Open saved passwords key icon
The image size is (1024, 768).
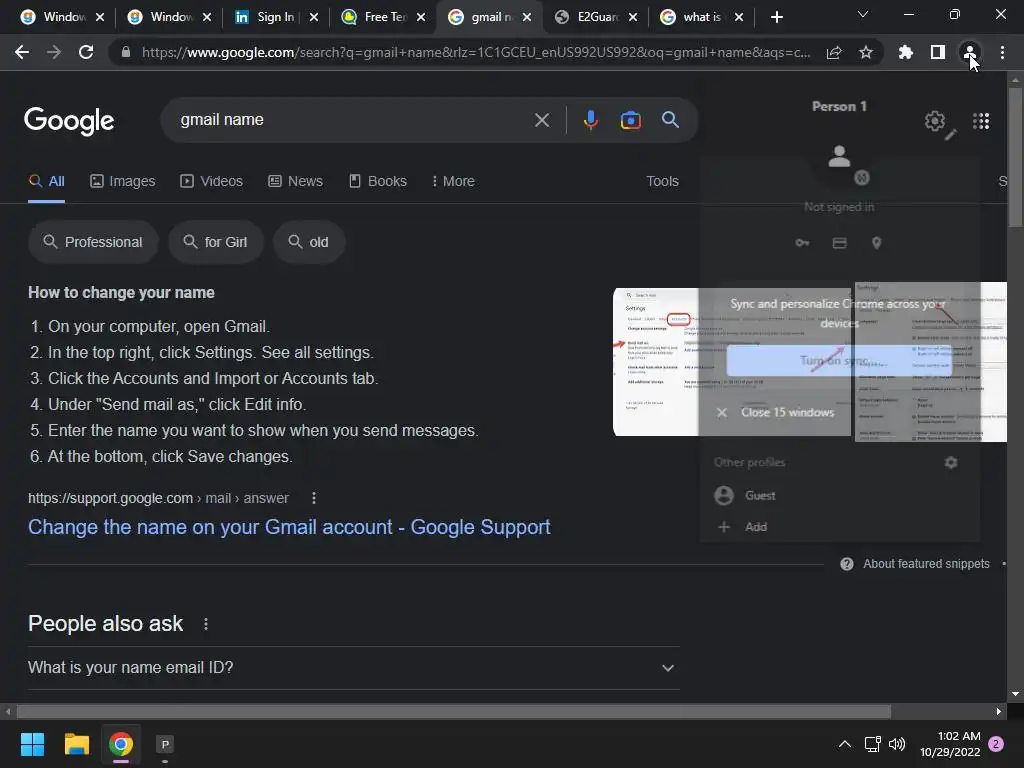[x=802, y=243]
